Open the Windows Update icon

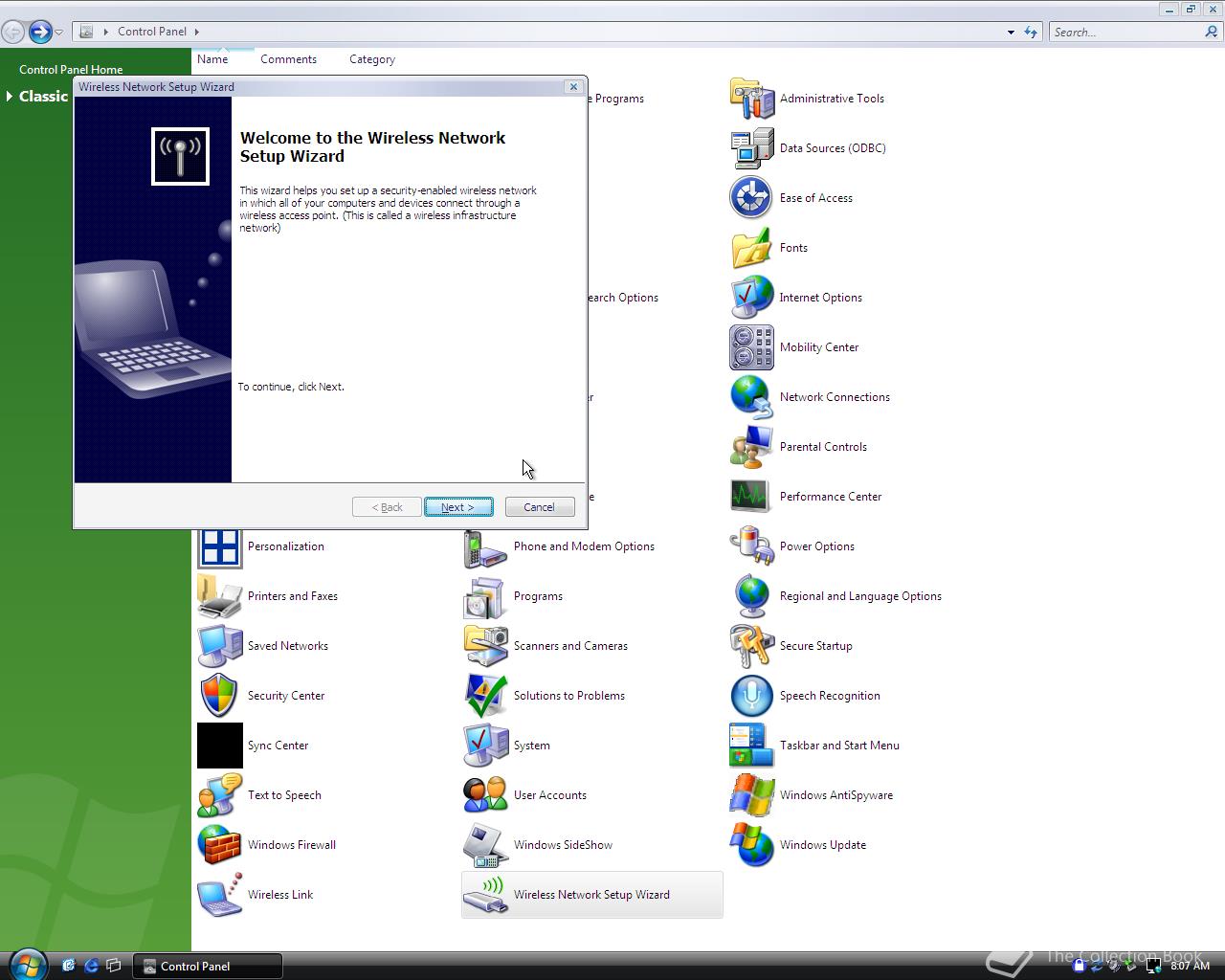(751, 845)
